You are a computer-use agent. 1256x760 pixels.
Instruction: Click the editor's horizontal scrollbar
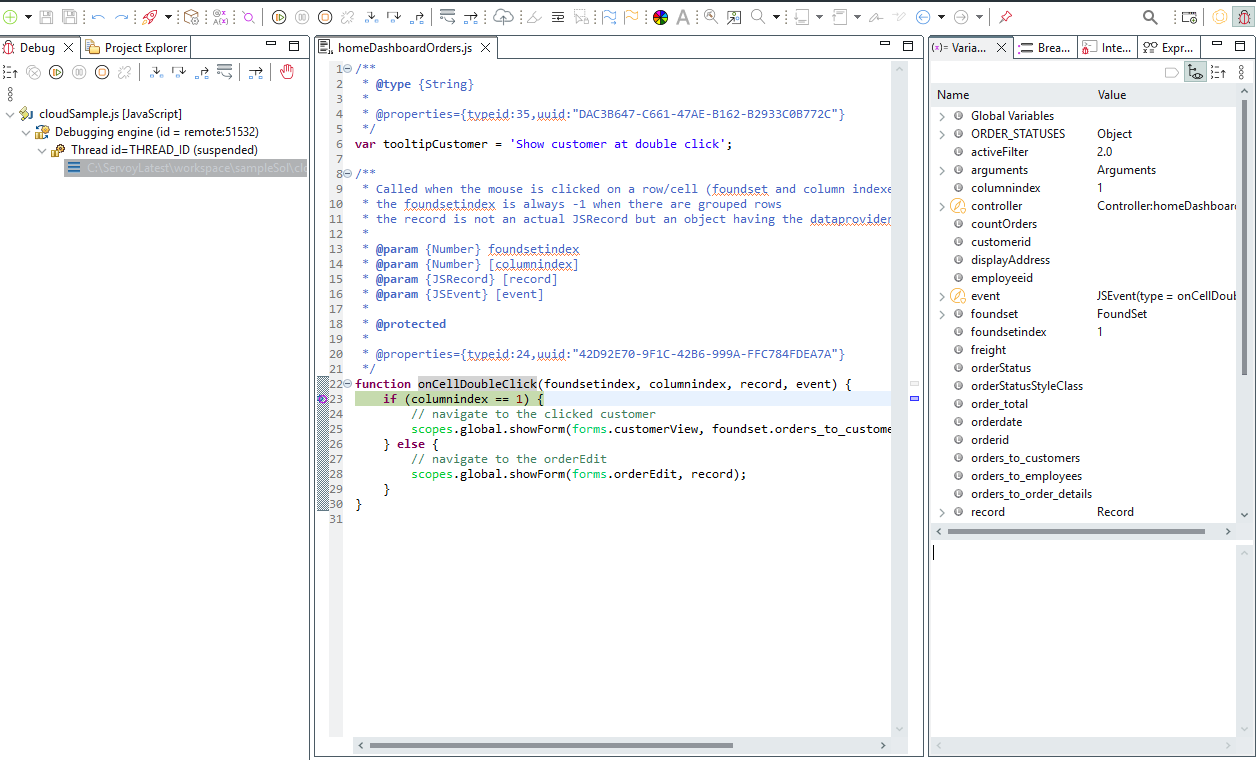click(551, 745)
